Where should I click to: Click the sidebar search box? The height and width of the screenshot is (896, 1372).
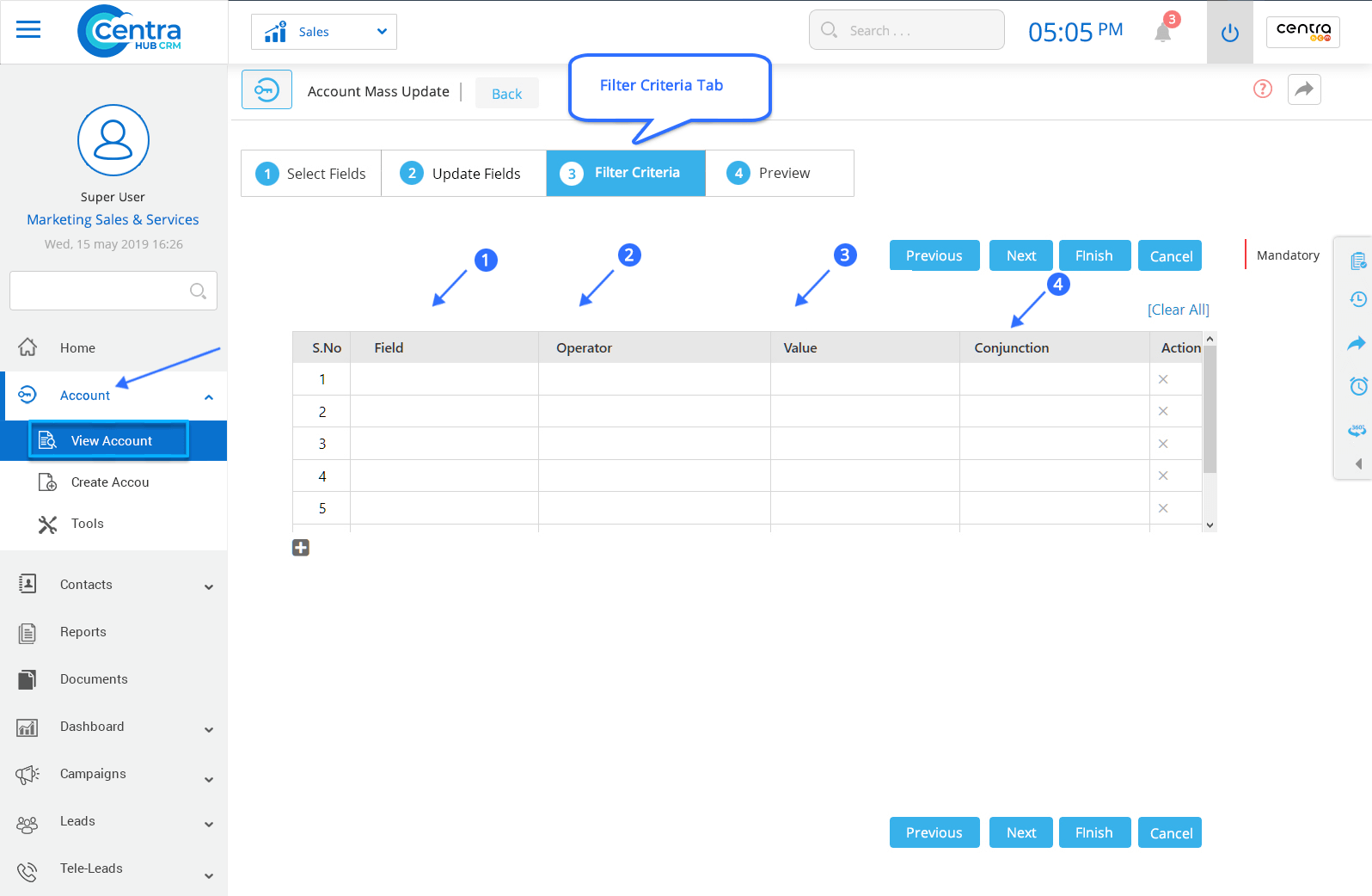(113, 291)
